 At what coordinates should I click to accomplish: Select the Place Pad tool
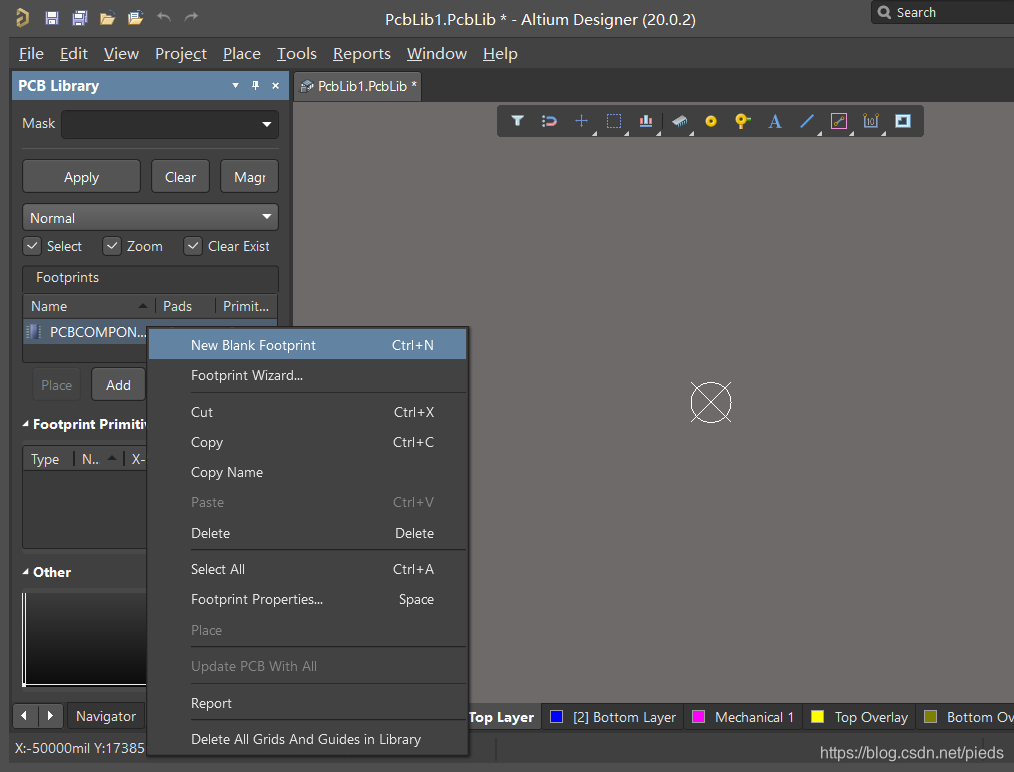pos(711,121)
